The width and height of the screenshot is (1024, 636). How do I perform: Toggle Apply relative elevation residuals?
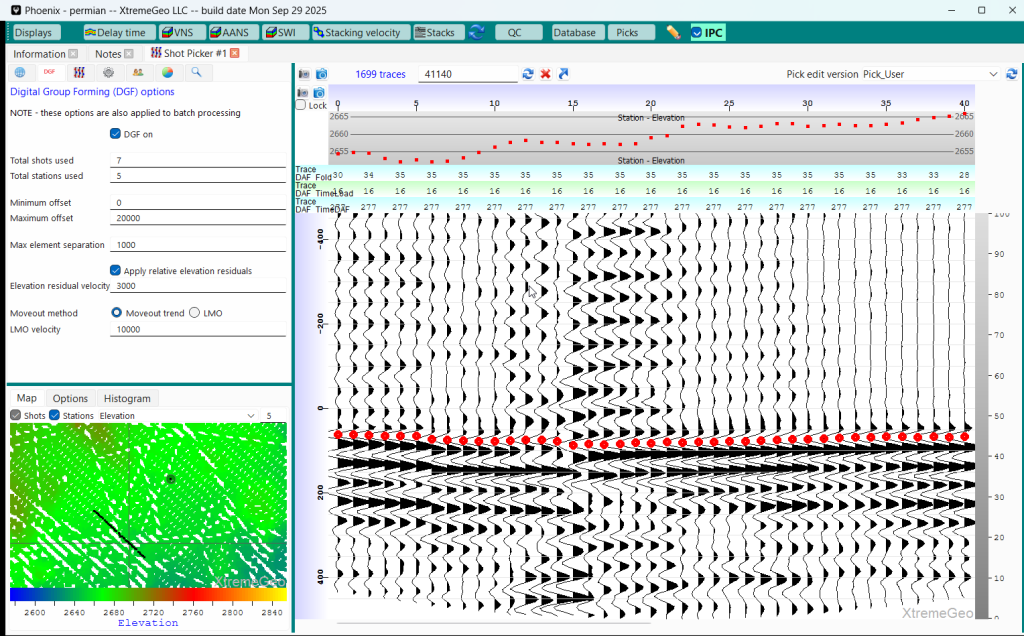[x=115, y=270]
